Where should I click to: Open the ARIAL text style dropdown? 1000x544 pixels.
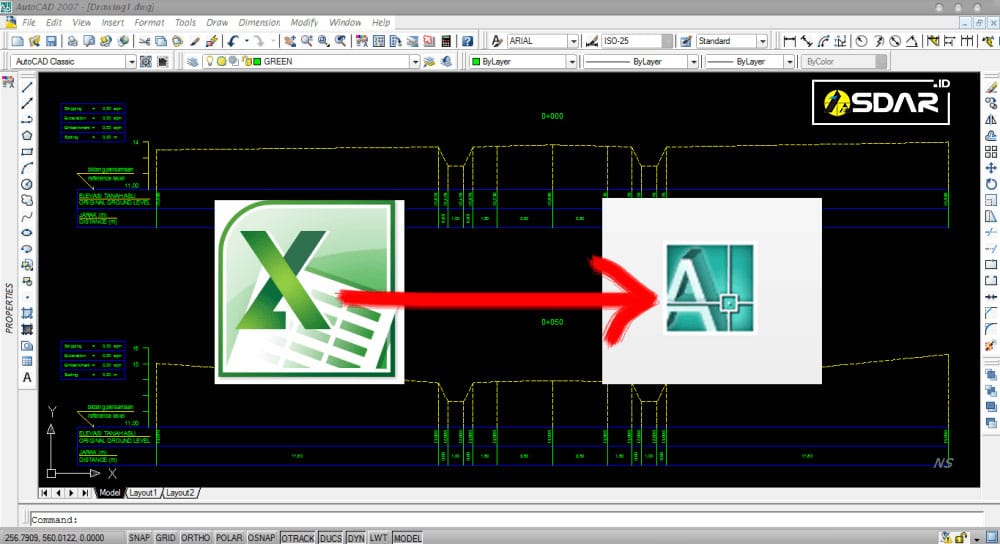[x=573, y=41]
